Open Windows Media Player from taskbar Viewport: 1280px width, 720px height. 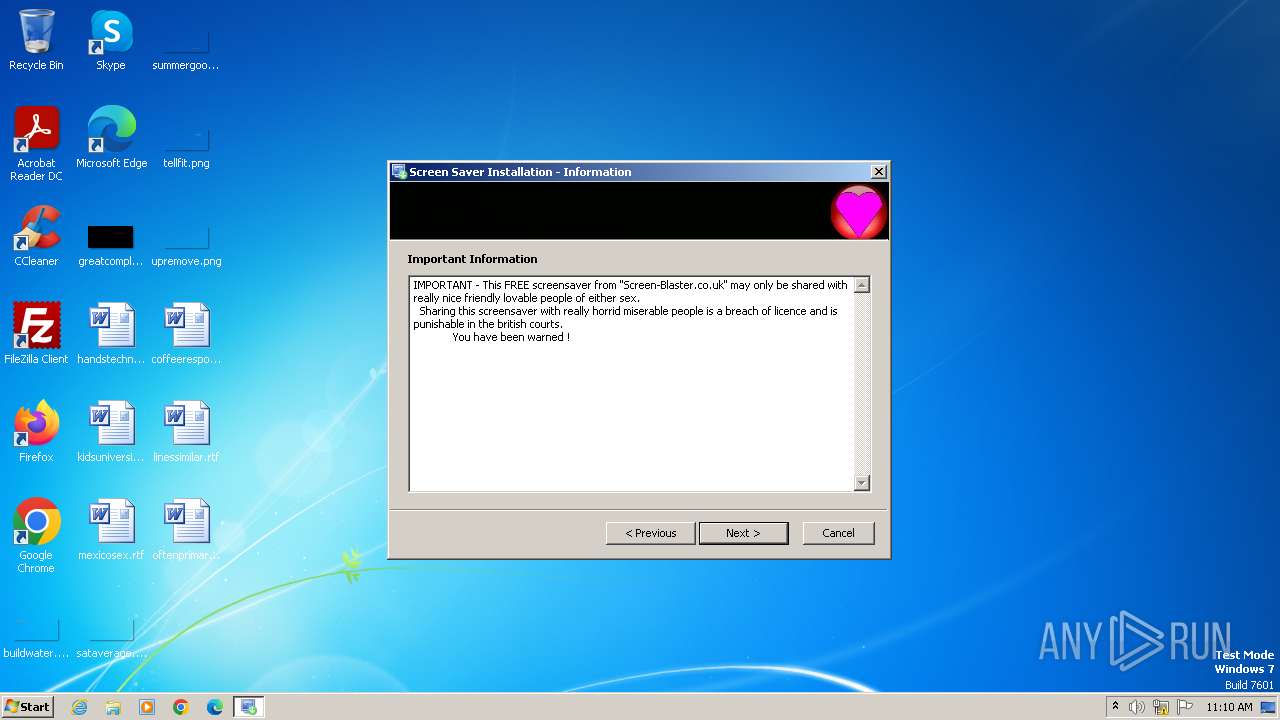point(147,707)
